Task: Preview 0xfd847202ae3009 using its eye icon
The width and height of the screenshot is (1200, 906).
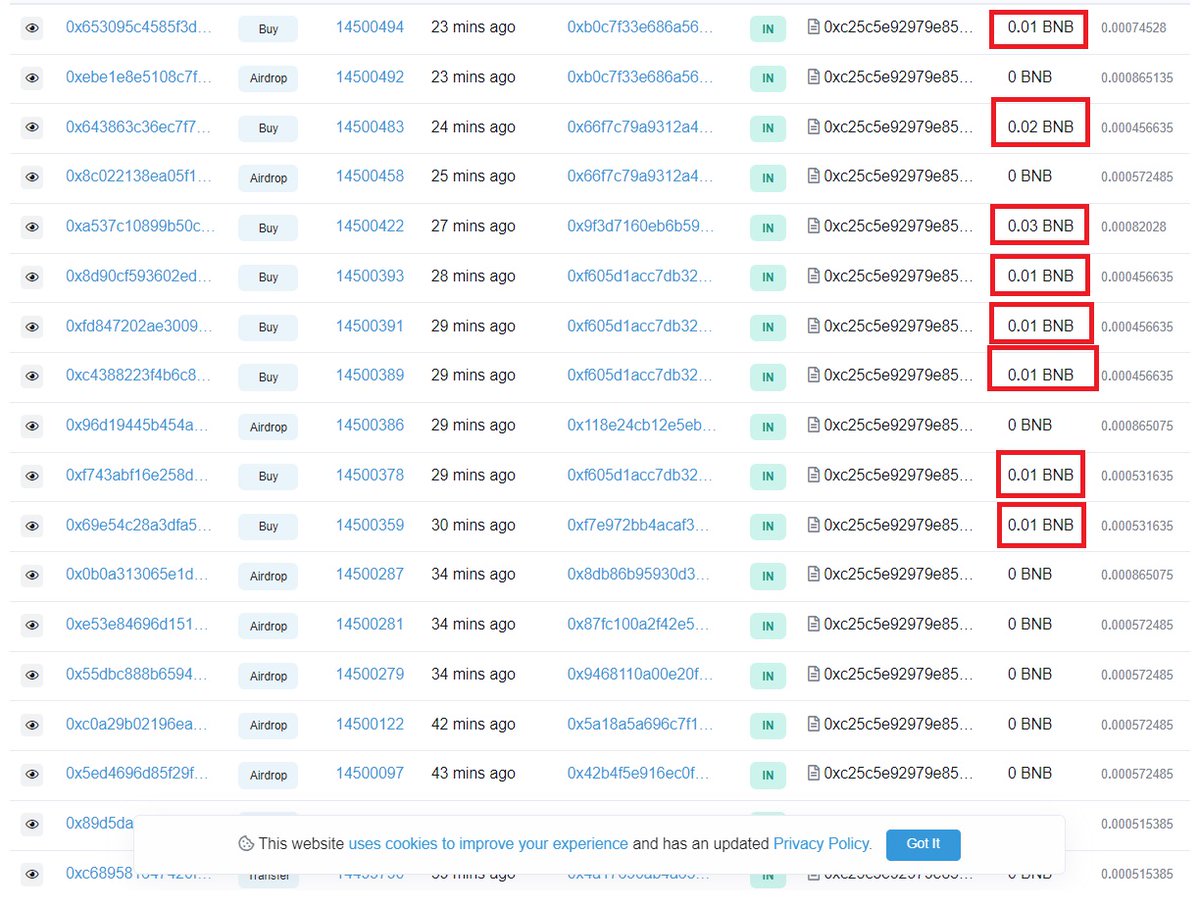Action: pyautogui.click(x=32, y=327)
